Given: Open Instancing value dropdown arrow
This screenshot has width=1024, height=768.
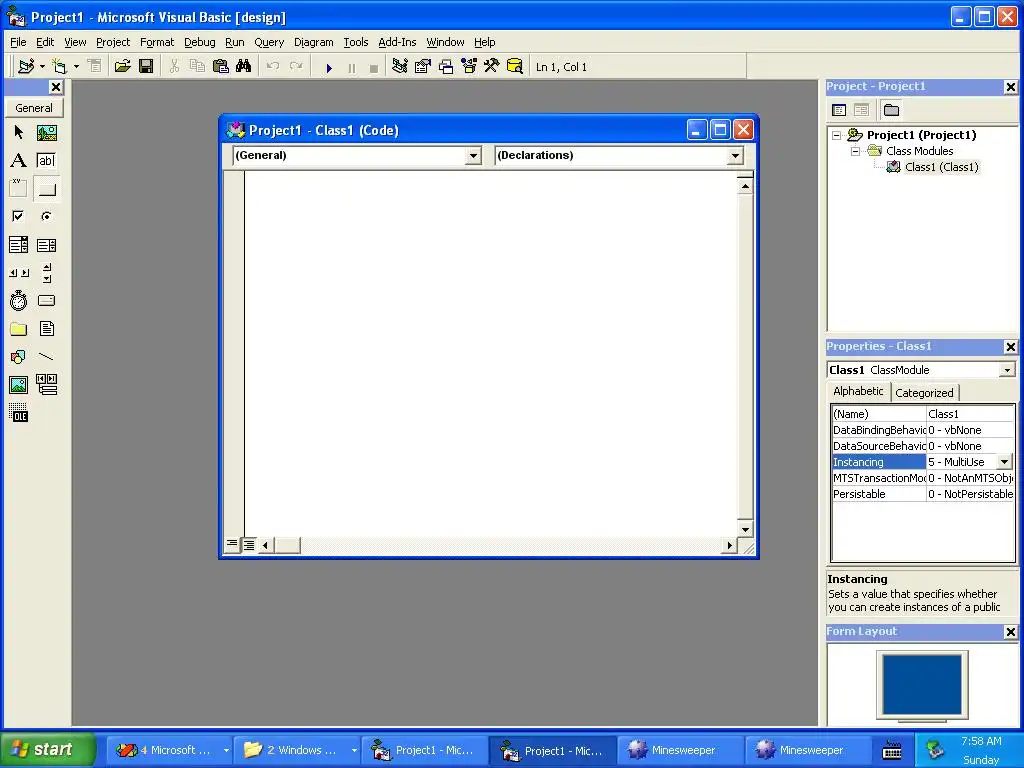Looking at the screenshot, I should 1004,462.
